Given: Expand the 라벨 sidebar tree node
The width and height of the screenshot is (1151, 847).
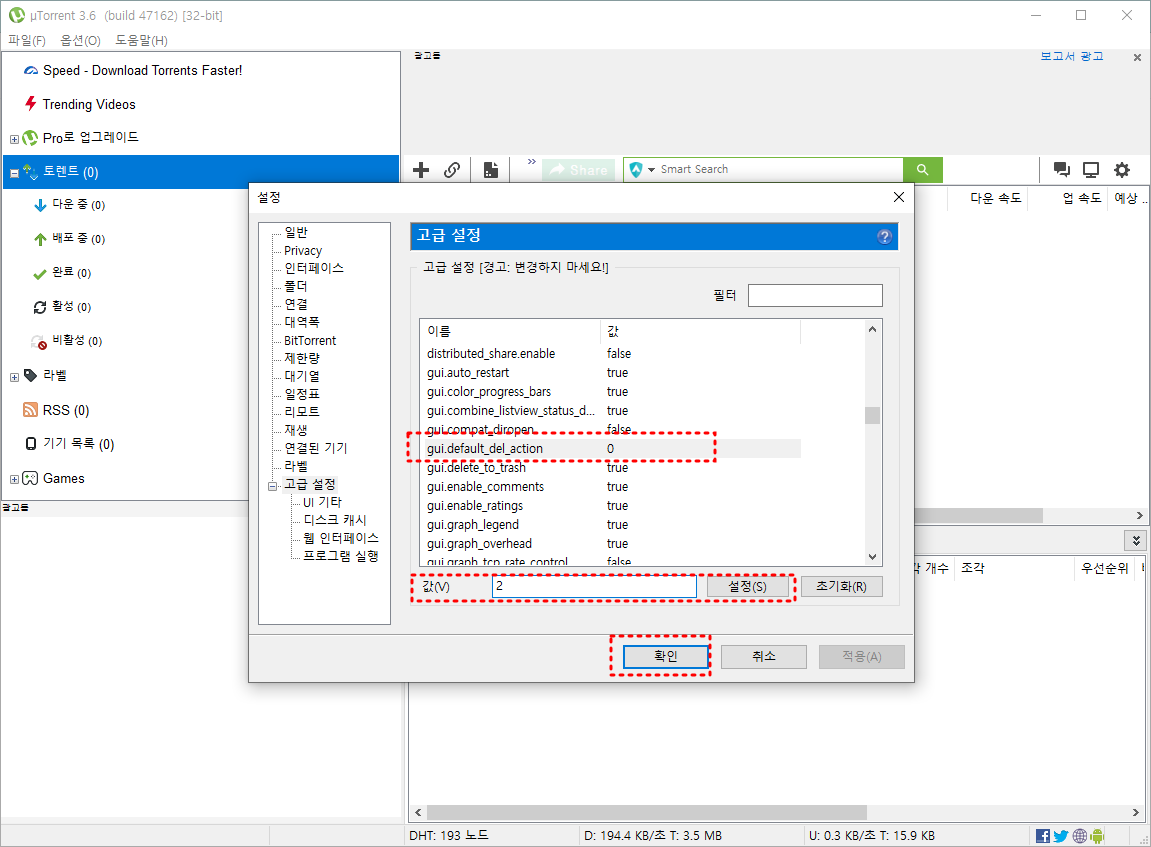Looking at the screenshot, I should tap(14, 377).
